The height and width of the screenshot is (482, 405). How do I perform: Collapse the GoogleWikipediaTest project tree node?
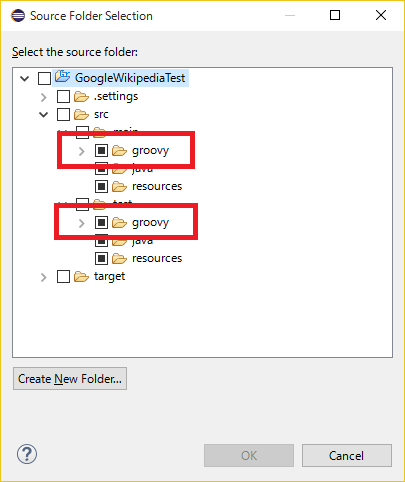click(25, 79)
